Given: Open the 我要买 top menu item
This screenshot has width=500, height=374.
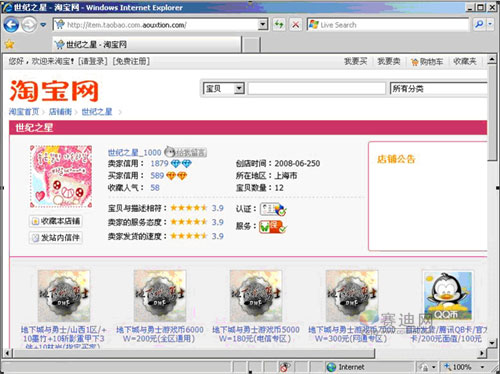Looking at the screenshot, I should pyautogui.click(x=355, y=61).
